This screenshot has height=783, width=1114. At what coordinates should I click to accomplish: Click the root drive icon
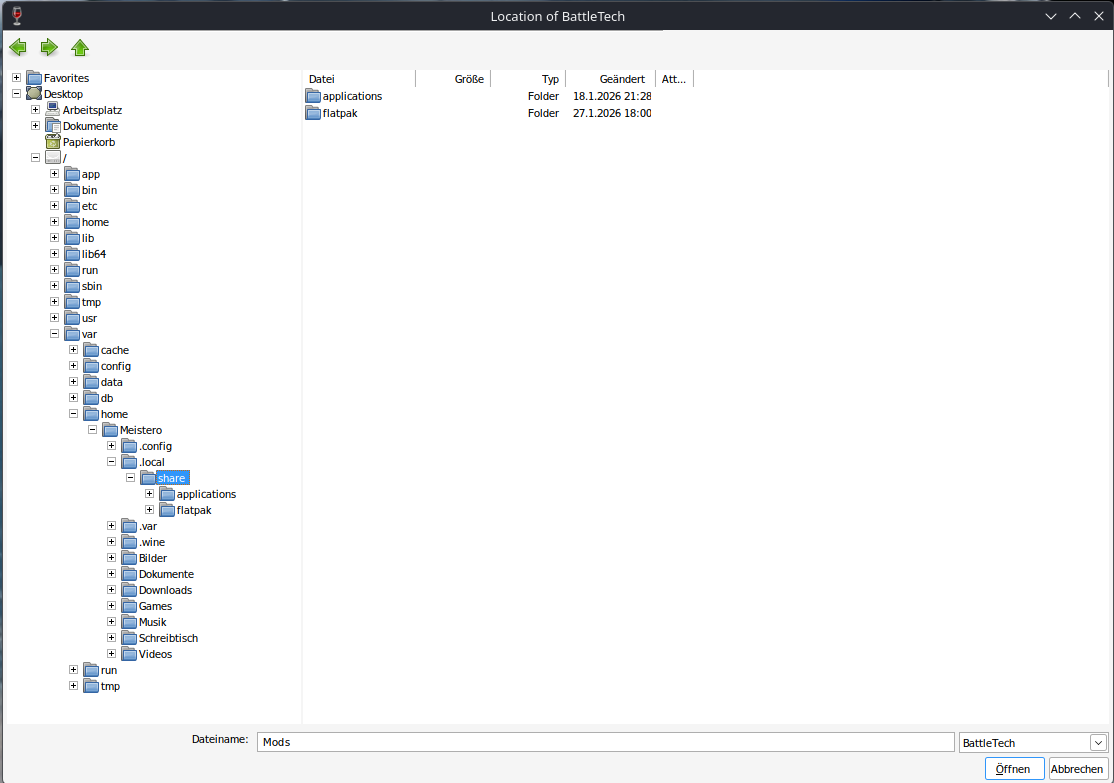(53, 158)
